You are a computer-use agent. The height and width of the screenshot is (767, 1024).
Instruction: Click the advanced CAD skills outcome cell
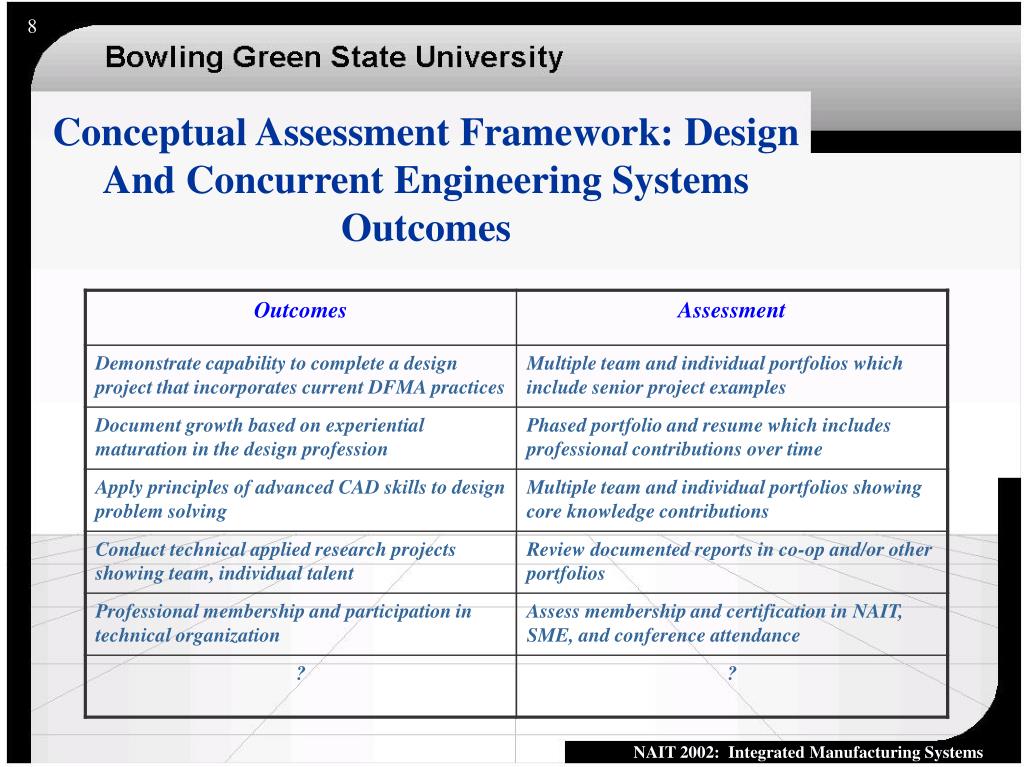click(300, 499)
